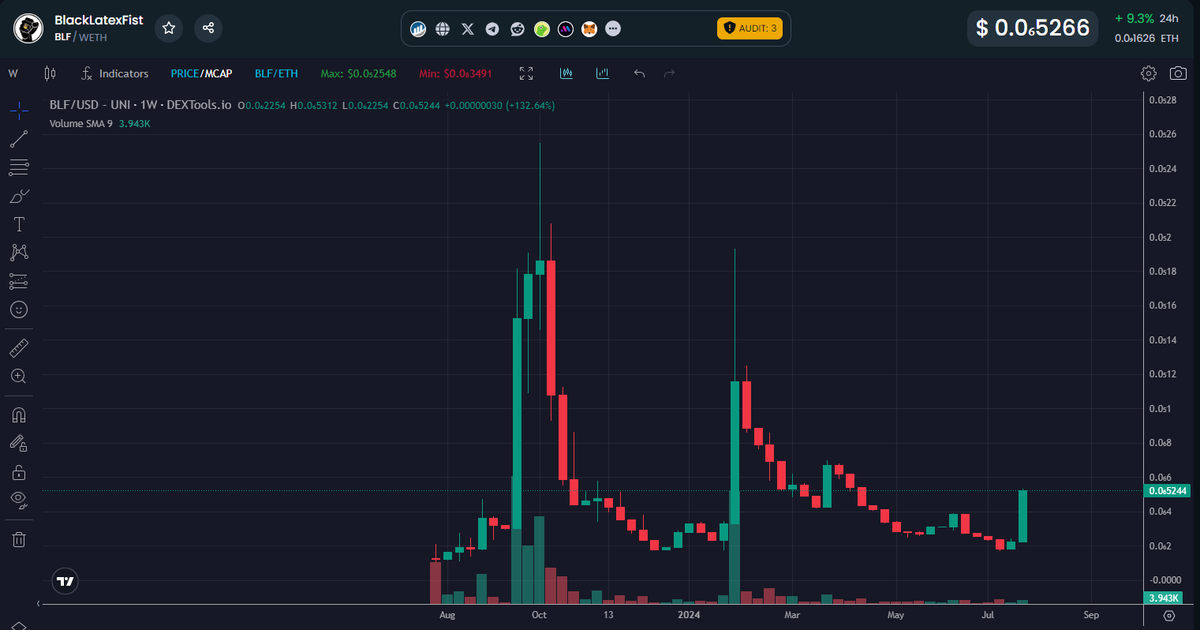The height and width of the screenshot is (630, 1200).
Task: Toggle magnet mode for drawings
Action: pyautogui.click(x=18, y=414)
